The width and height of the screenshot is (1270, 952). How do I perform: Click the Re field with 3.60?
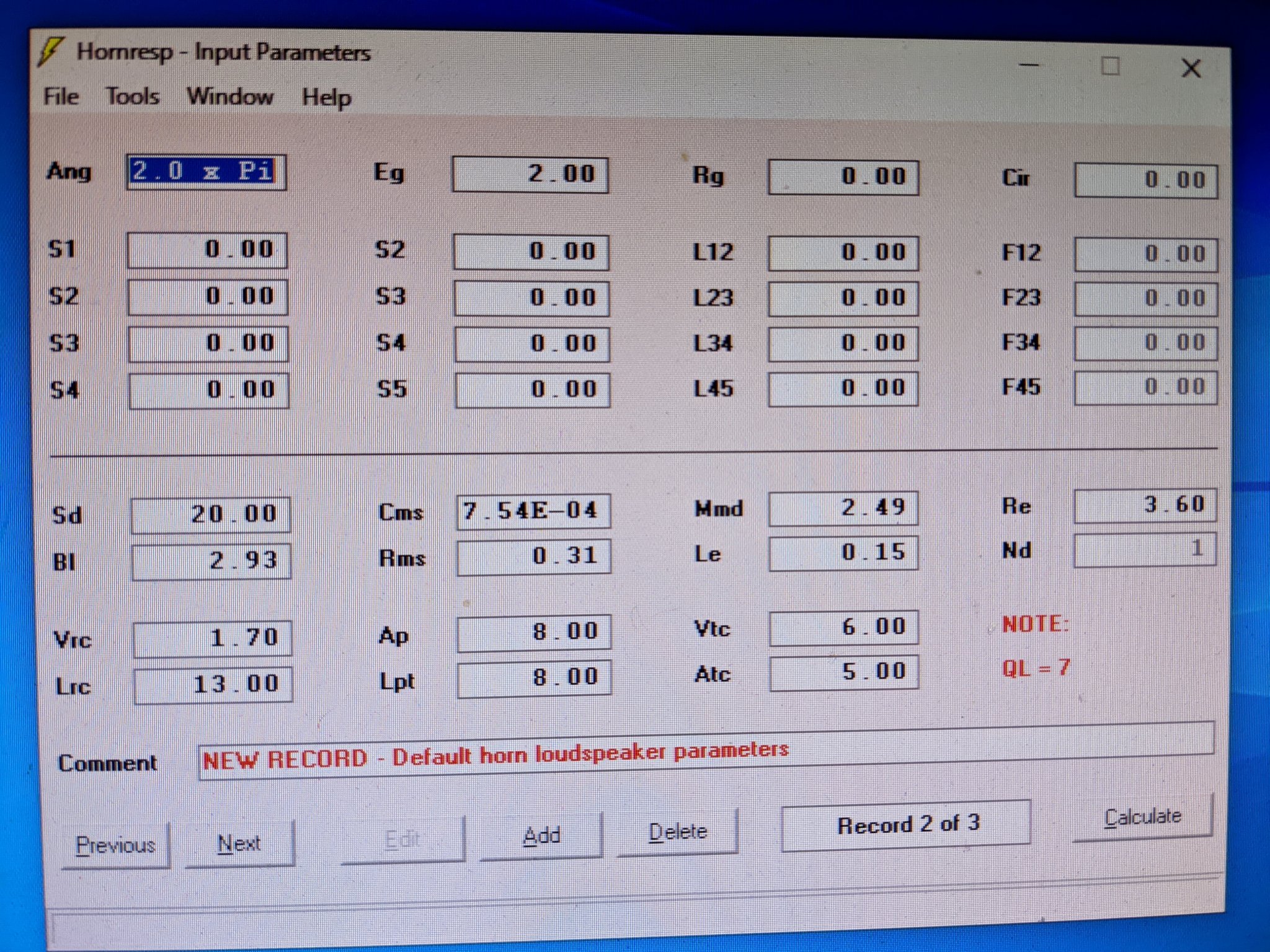coord(1145,506)
